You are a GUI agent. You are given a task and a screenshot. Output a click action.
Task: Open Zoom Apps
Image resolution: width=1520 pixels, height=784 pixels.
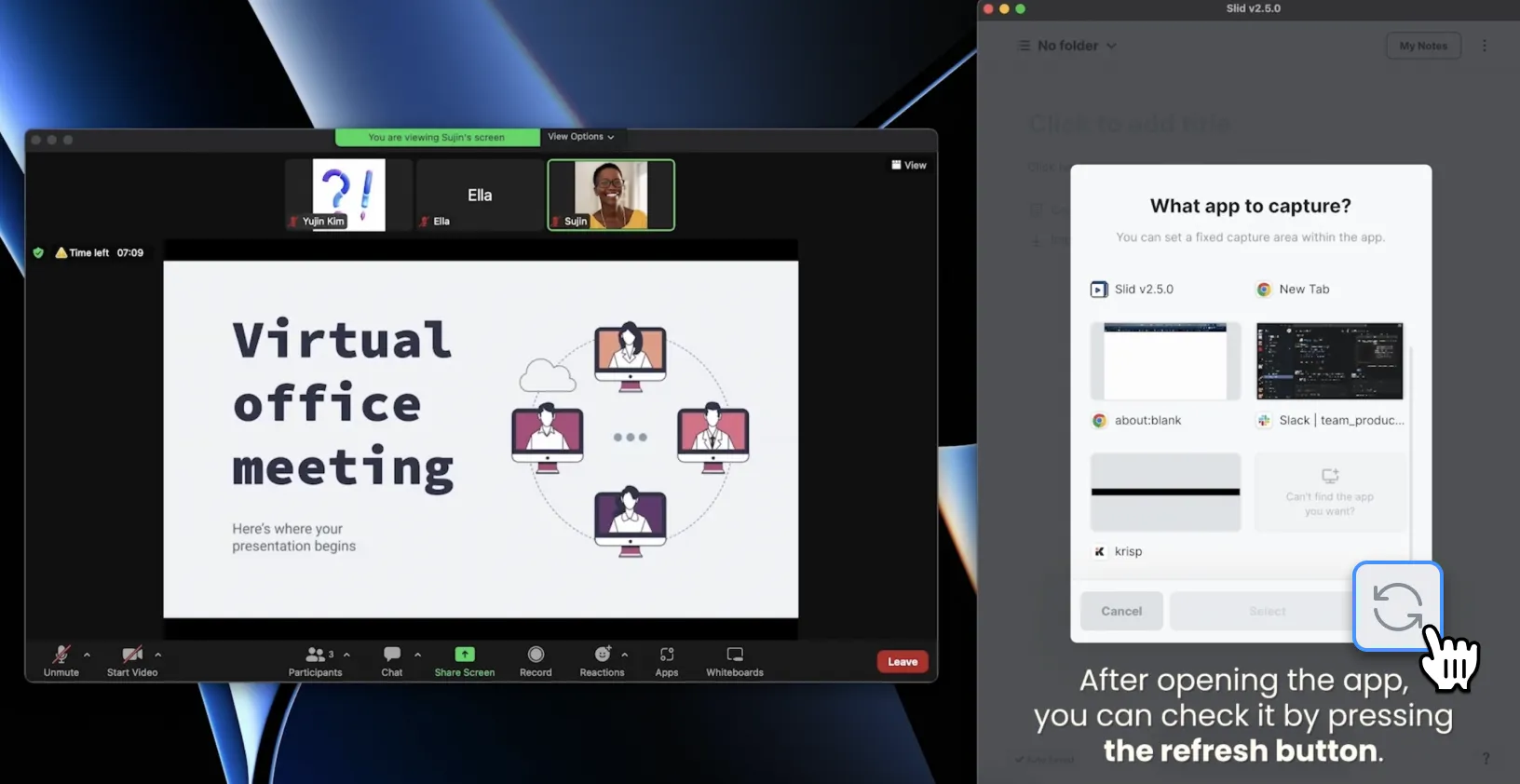(667, 660)
